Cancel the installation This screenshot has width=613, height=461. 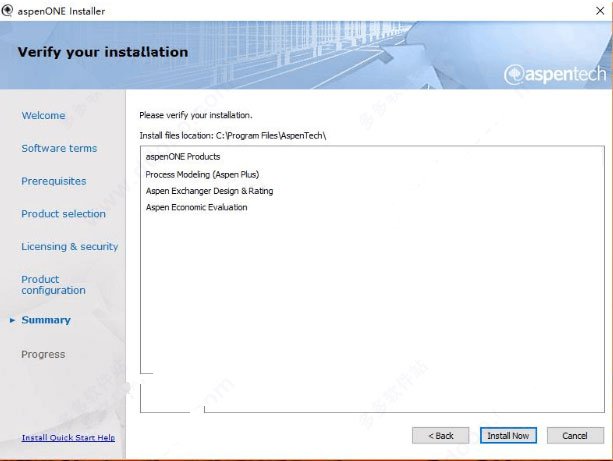[575, 435]
